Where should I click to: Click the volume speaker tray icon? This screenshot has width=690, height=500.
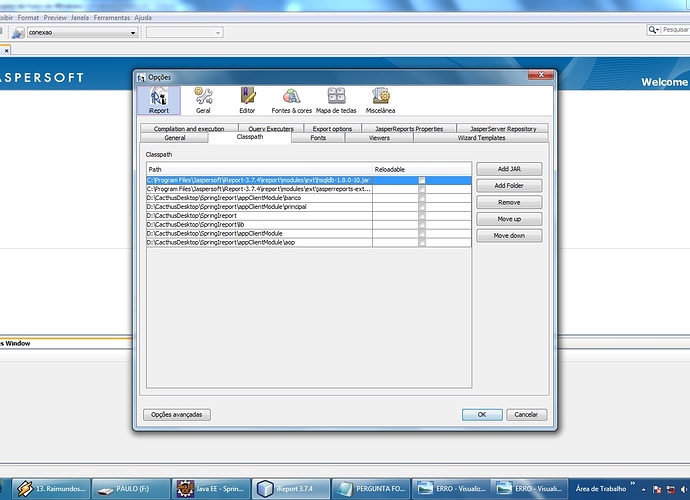[x=684, y=489]
